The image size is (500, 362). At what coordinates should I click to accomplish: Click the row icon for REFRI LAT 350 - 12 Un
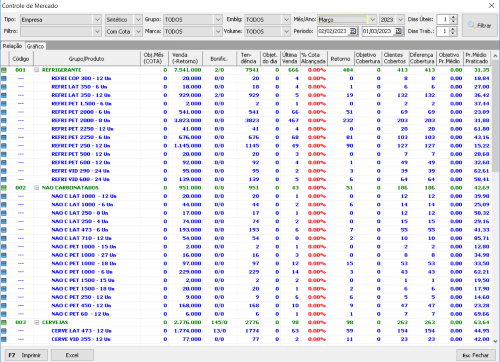click(4, 95)
